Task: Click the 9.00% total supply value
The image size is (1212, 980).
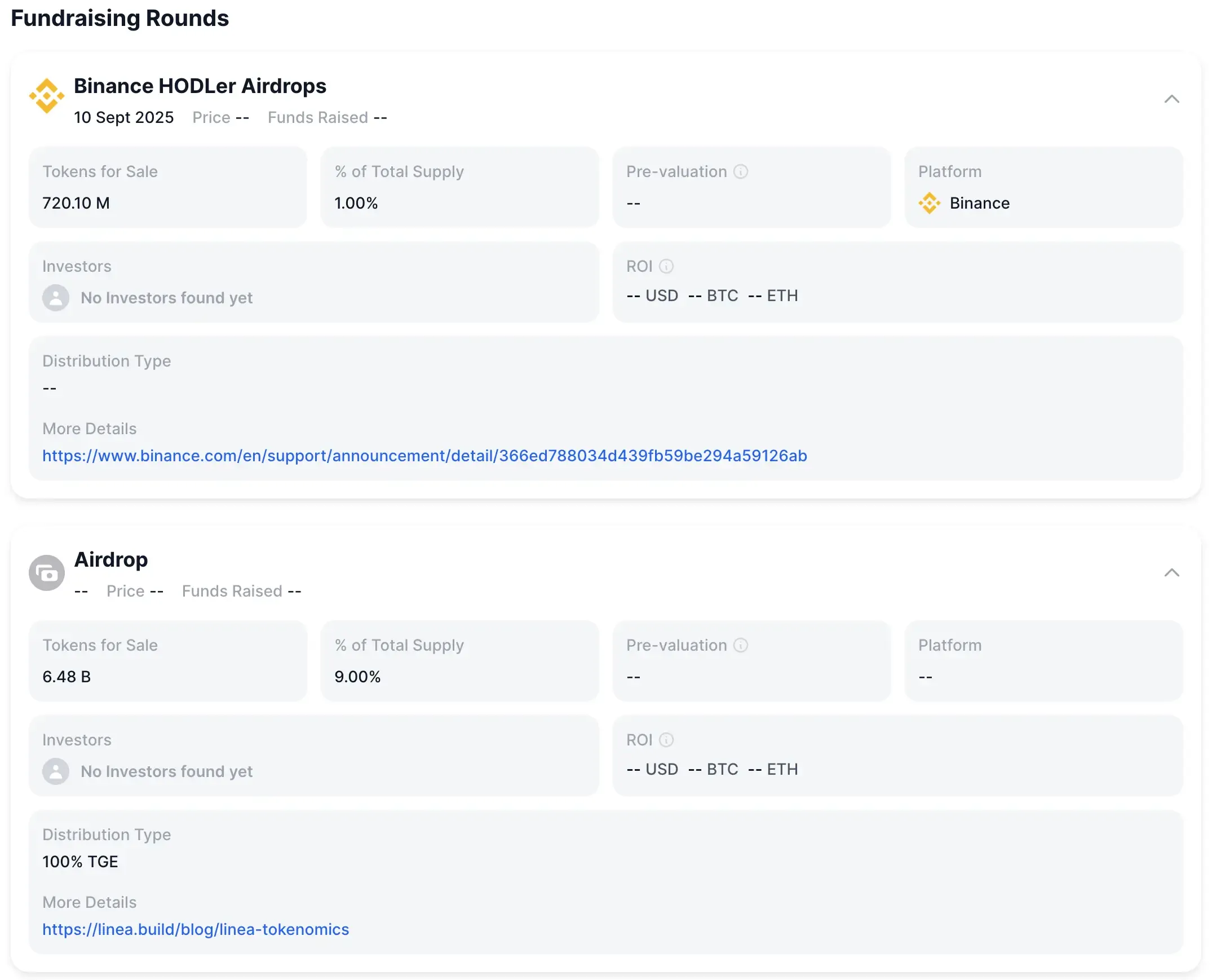Action: pos(357,677)
